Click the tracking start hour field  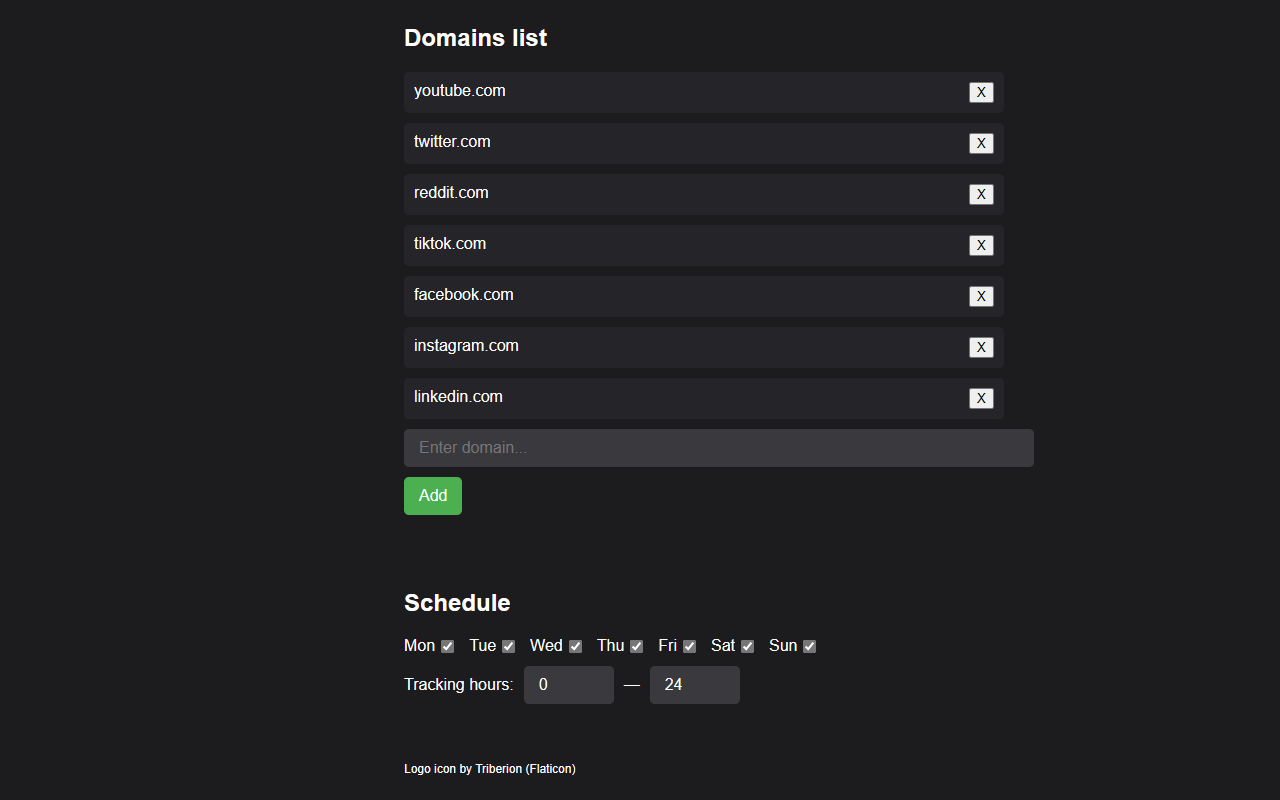(568, 685)
